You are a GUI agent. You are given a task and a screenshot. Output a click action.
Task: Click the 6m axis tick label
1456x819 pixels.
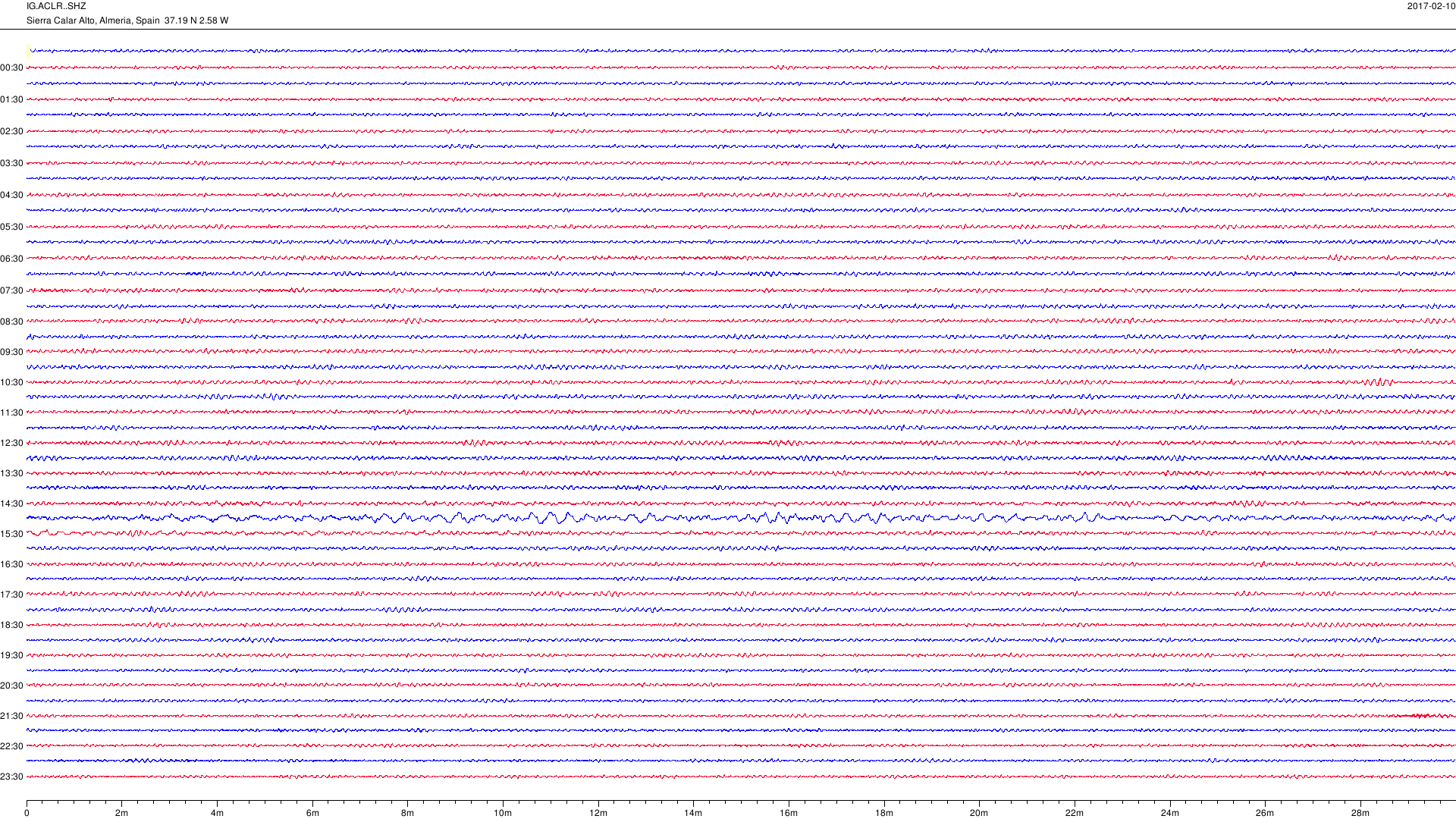coord(312,813)
